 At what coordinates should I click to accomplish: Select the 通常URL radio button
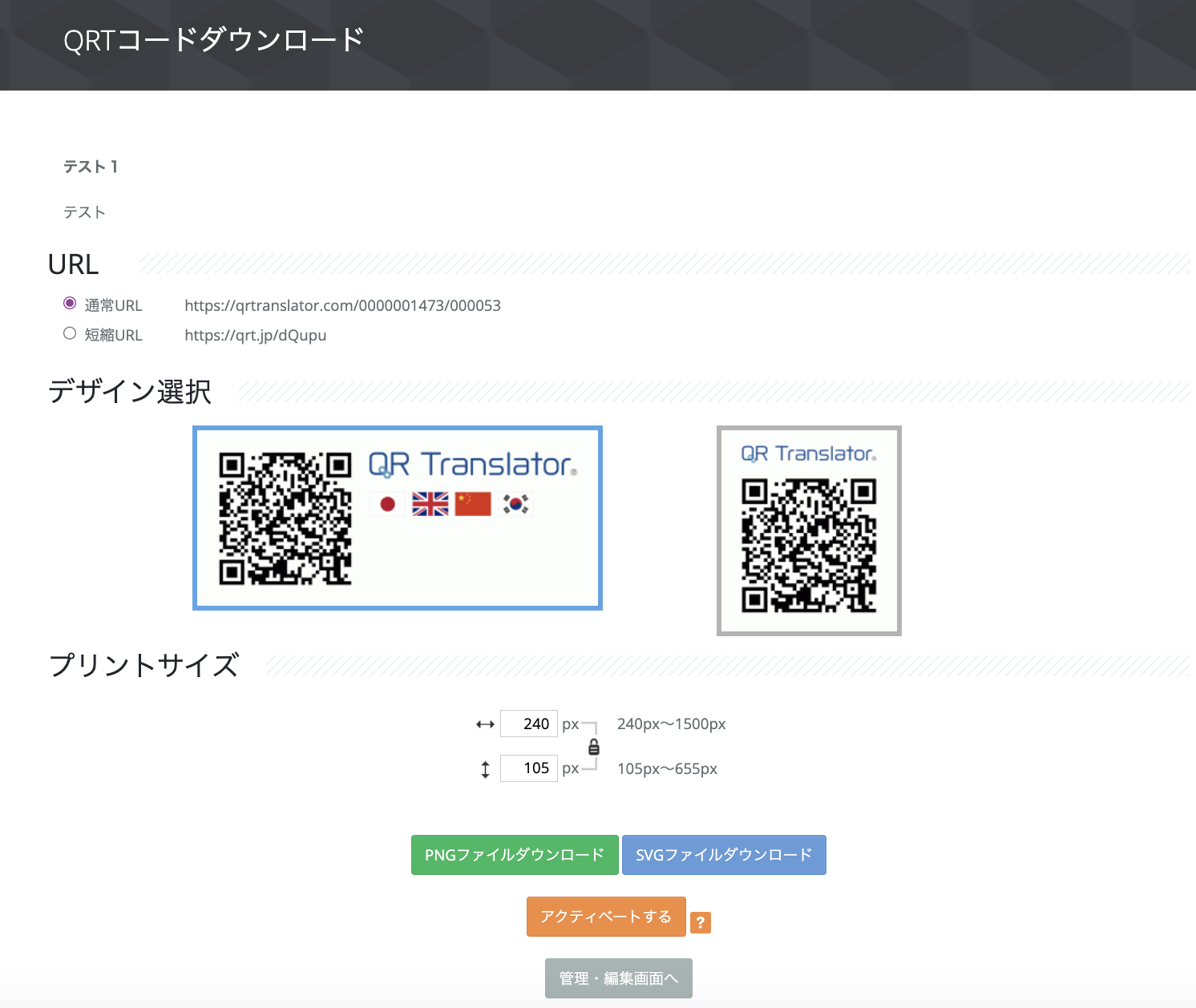click(70, 304)
